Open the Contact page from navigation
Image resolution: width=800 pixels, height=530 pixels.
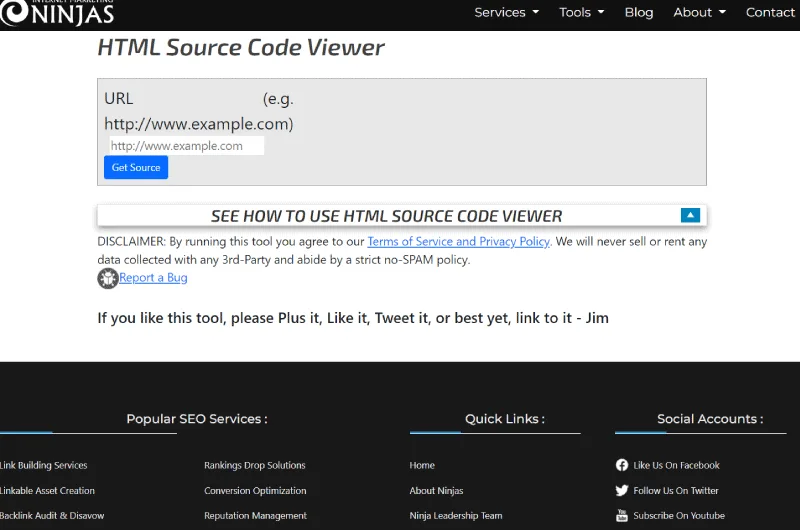(770, 12)
